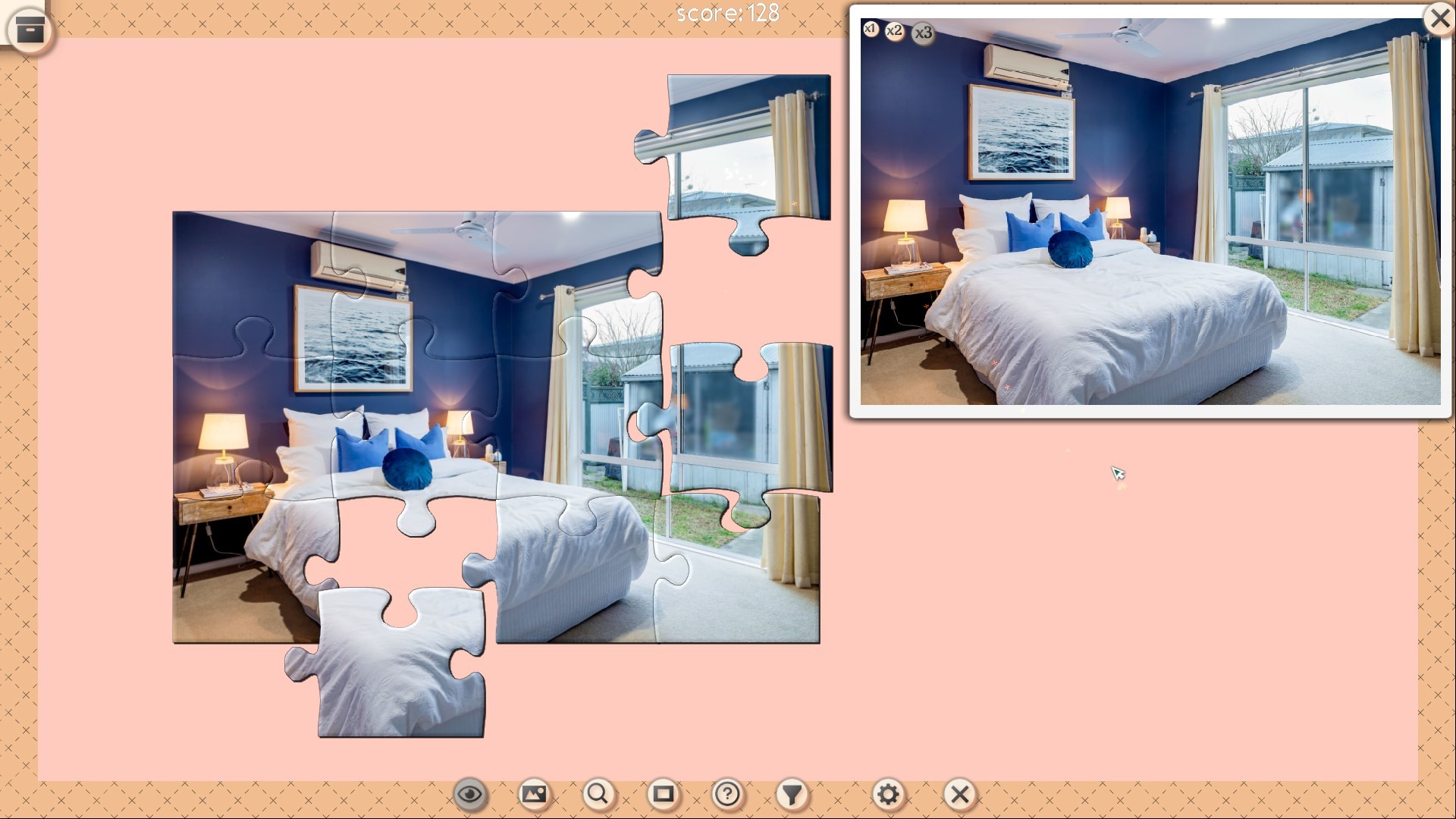Screen dimensions: 1456x819
Task: Toggle preview magnification to x1
Action: [871, 30]
